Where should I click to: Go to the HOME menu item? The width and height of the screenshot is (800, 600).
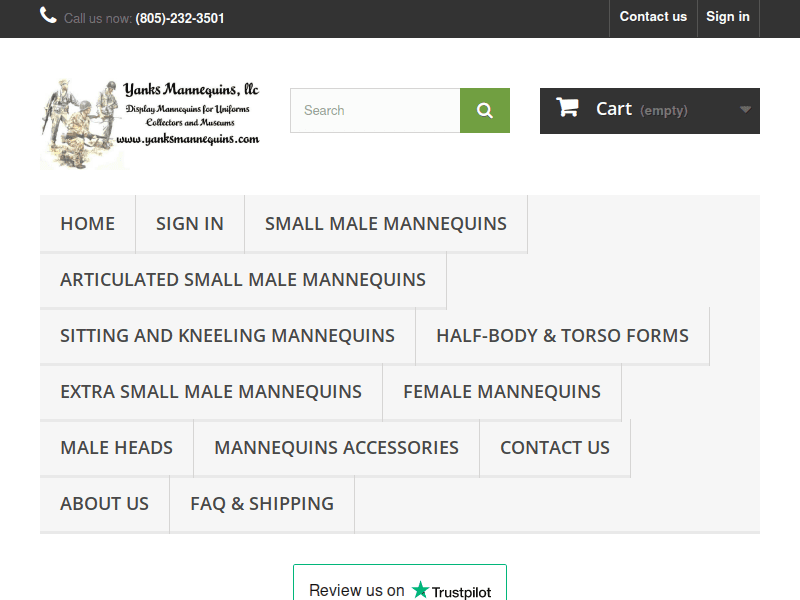(x=88, y=224)
